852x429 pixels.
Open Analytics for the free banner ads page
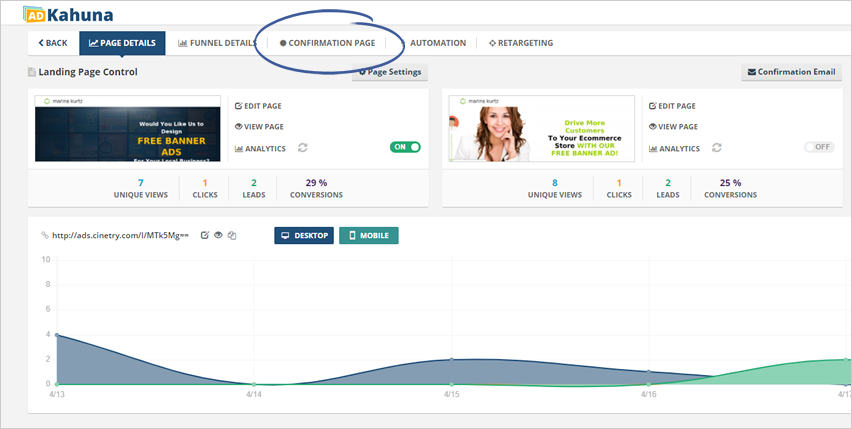260,148
